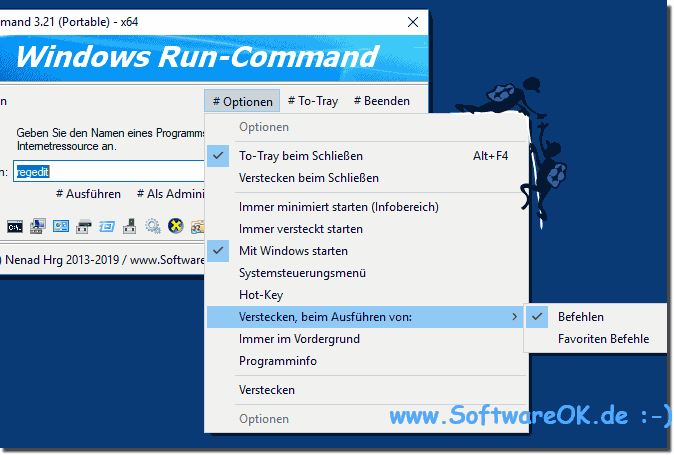Enable Favoriten Befehle in the submenu

pyautogui.click(x=595, y=339)
